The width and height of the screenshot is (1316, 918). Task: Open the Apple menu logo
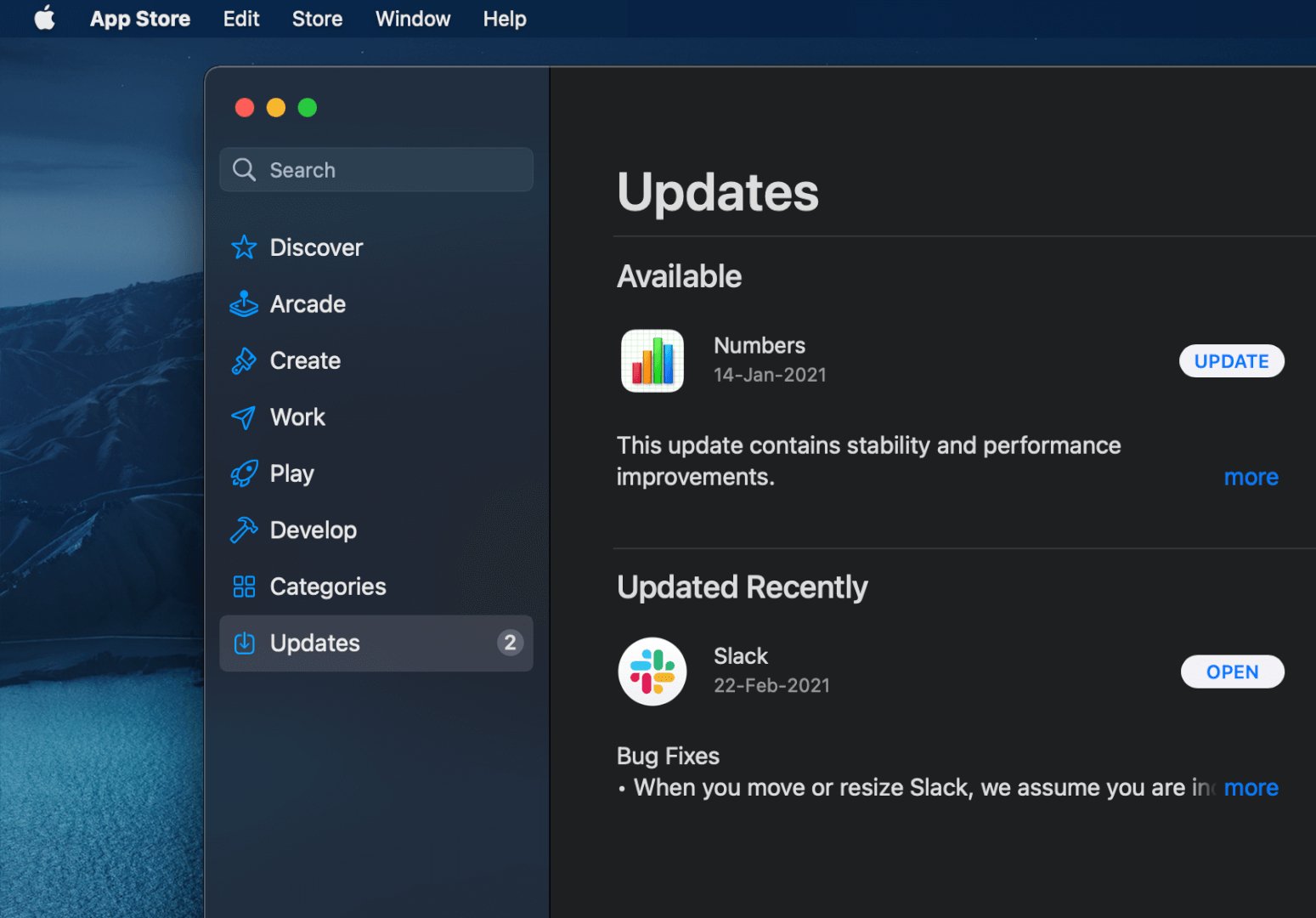(x=44, y=18)
